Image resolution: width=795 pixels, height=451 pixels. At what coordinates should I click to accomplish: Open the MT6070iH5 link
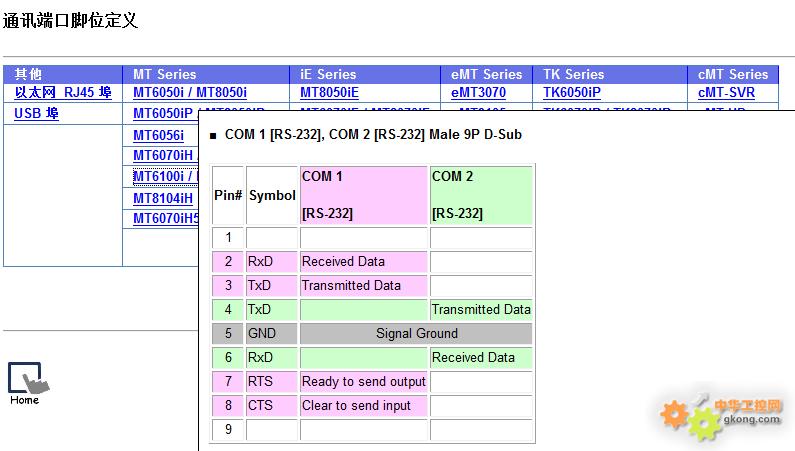click(x=165, y=218)
